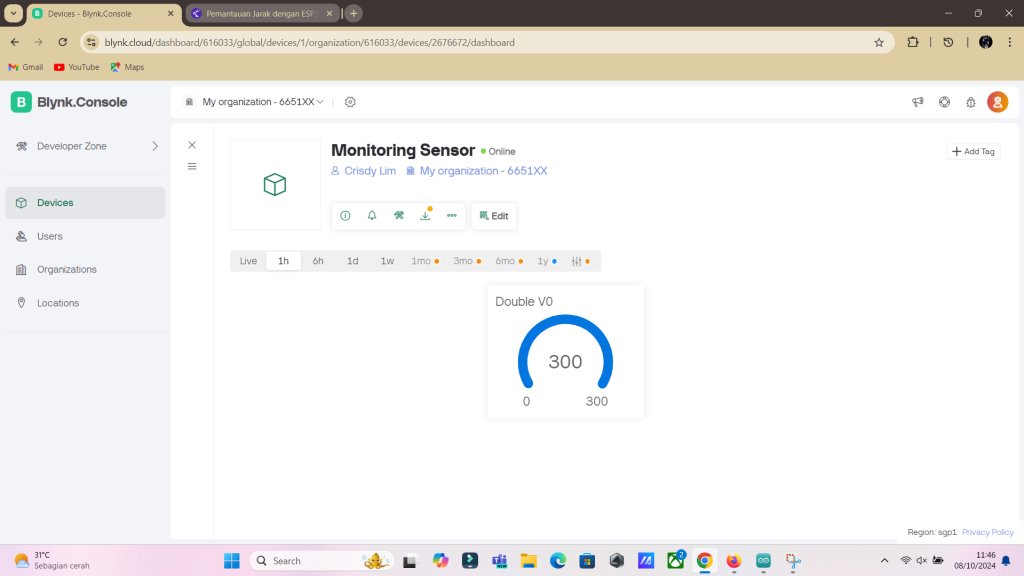The height and width of the screenshot is (576, 1024).
Task: Select the Live time range tab
Action: click(248, 261)
